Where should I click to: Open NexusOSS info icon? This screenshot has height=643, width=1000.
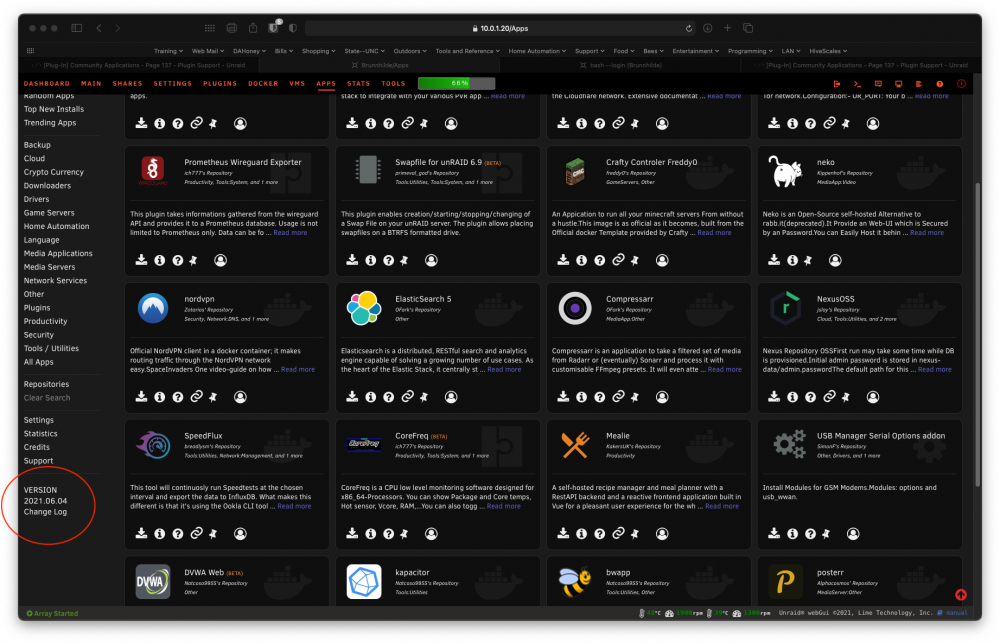792,397
